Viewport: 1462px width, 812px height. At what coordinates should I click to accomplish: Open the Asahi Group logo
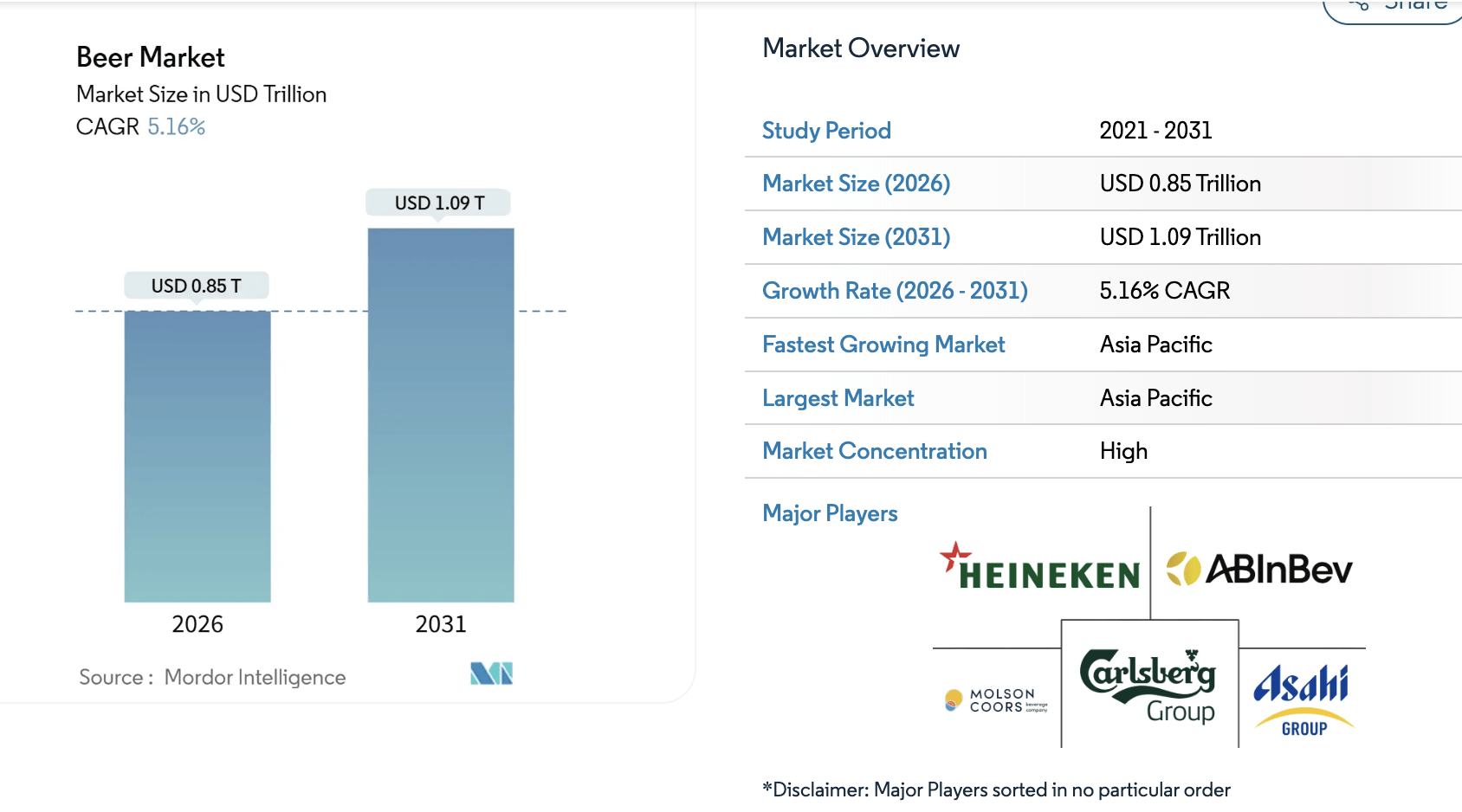(1304, 697)
